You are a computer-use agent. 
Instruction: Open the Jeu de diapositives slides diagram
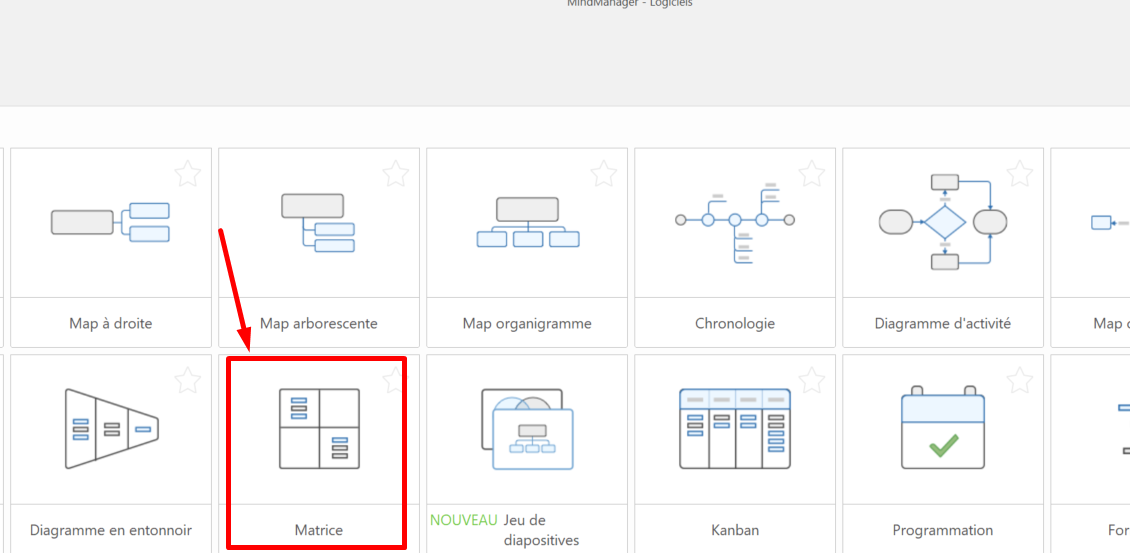(527, 428)
